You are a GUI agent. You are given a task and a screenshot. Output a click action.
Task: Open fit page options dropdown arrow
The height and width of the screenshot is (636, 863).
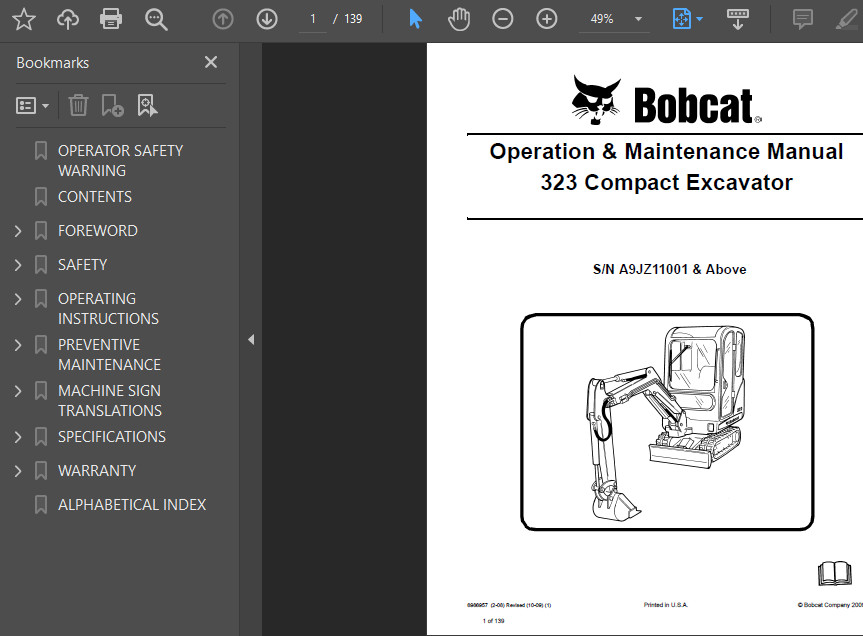click(700, 19)
